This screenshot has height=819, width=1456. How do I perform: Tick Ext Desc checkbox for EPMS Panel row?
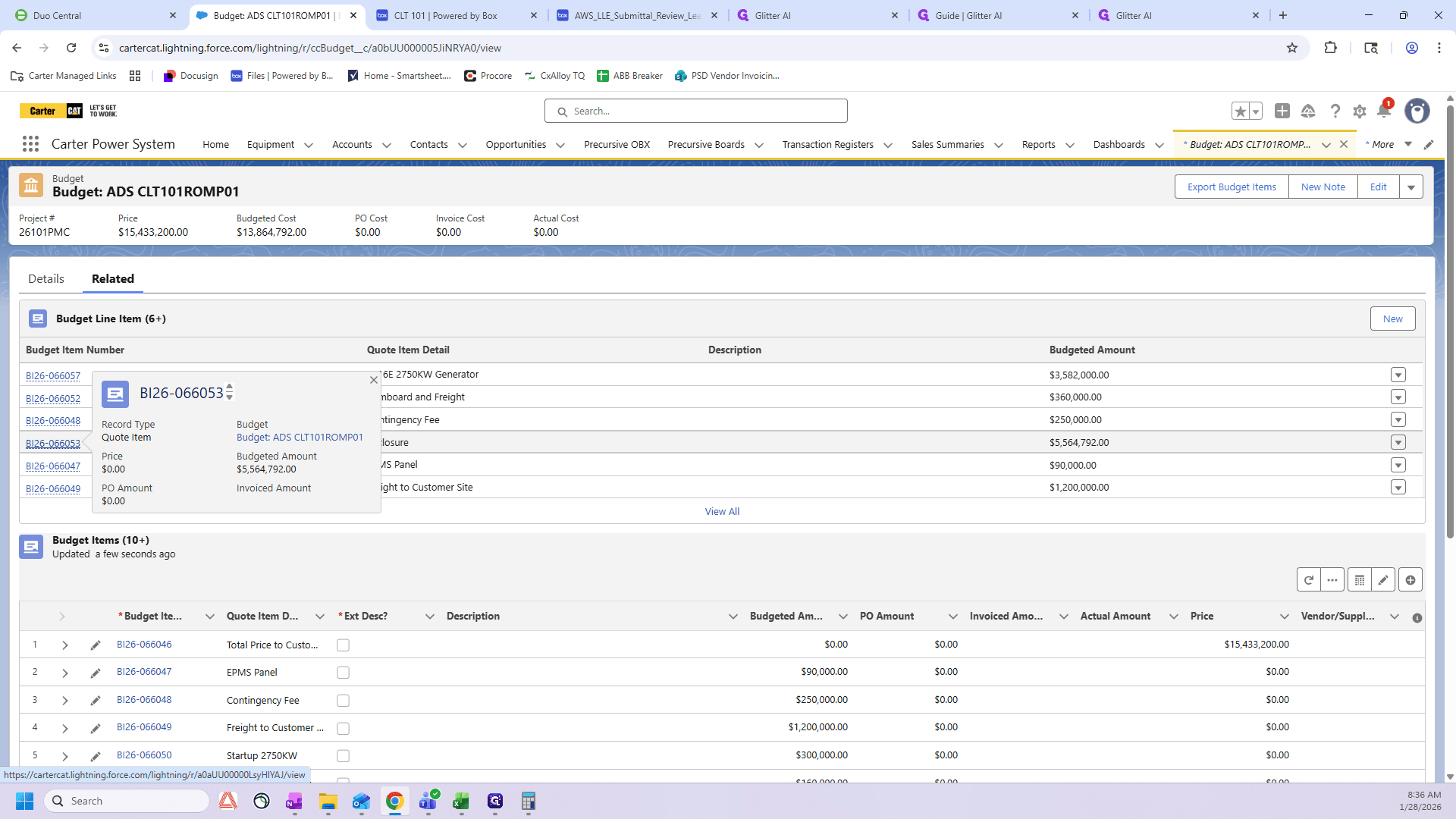pos(343,673)
